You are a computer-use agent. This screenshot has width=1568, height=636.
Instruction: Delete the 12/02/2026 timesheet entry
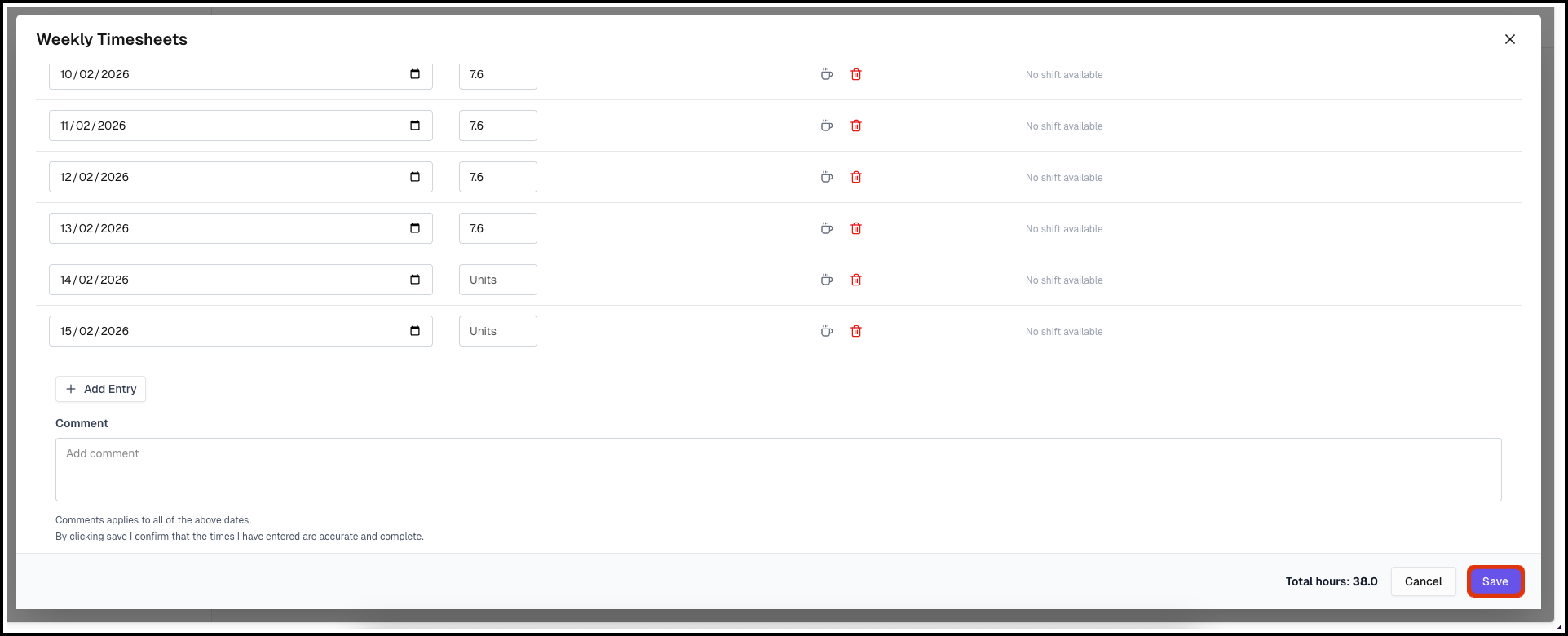click(x=856, y=177)
